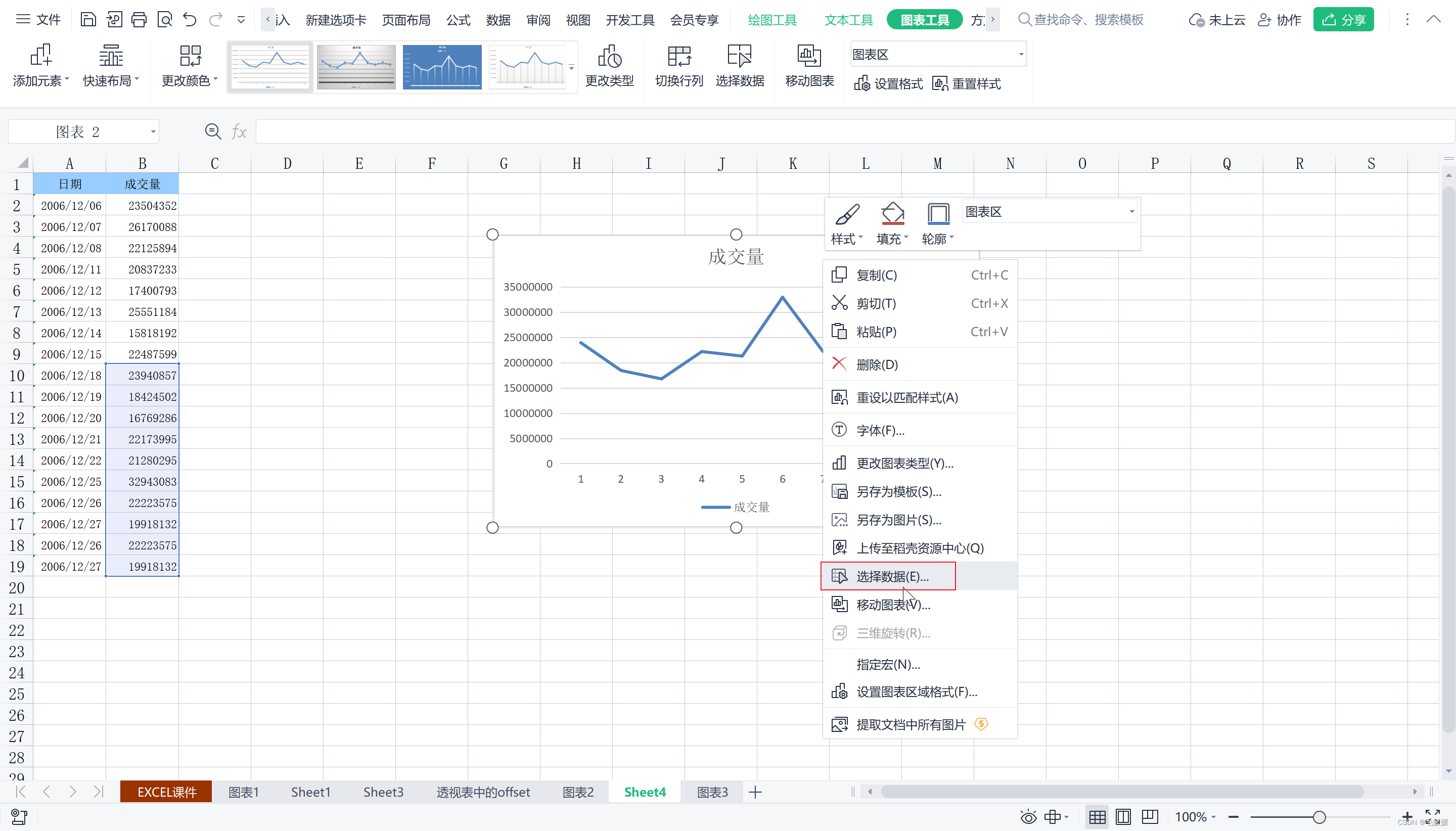This screenshot has height=831, width=1456.
Task: Click 移动图表 in the ribbon
Action: [809, 66]
